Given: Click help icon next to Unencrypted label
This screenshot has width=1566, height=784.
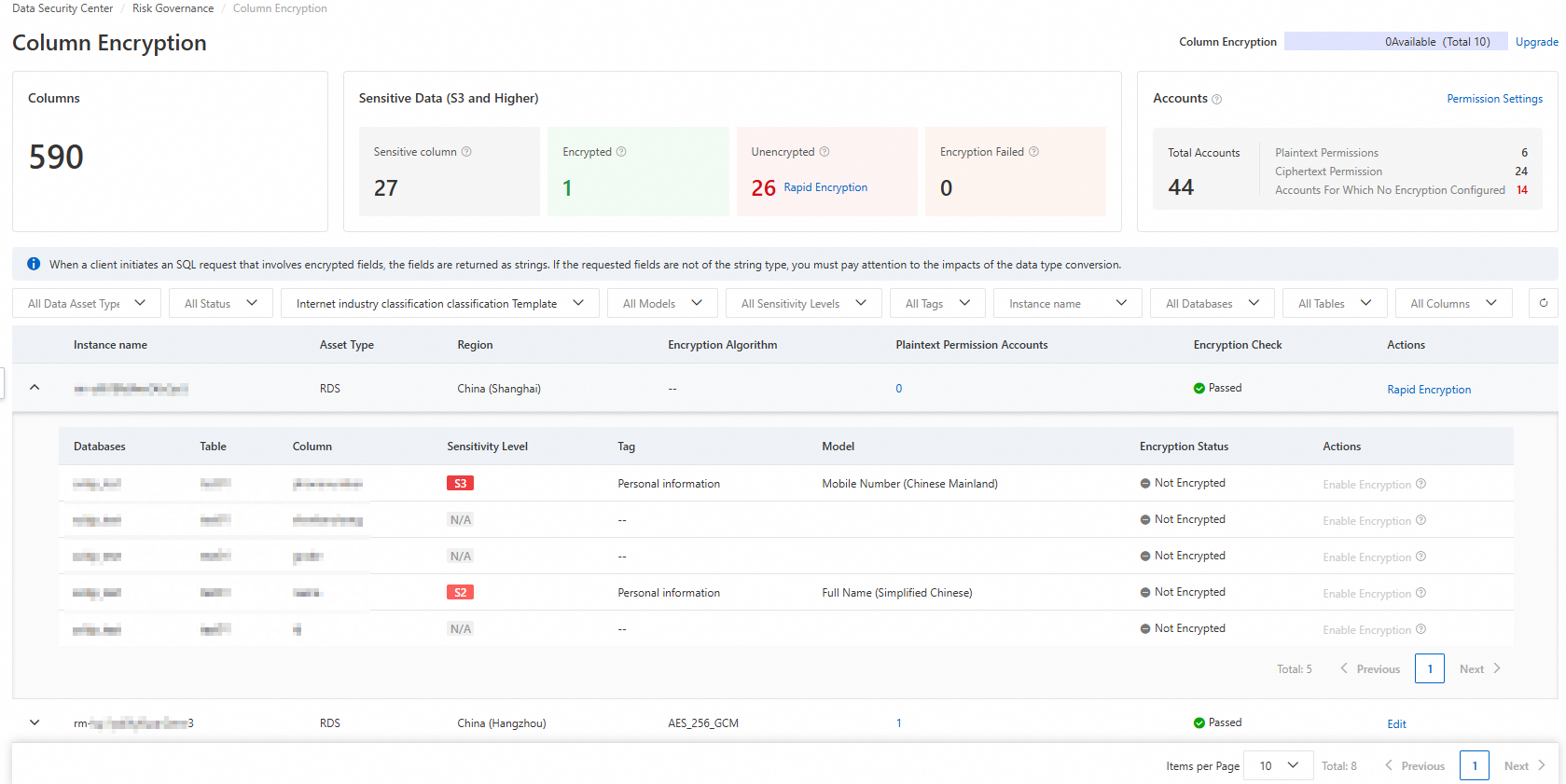Looking at the screenshot, I should pyautogui.click(x=825, y=152).
